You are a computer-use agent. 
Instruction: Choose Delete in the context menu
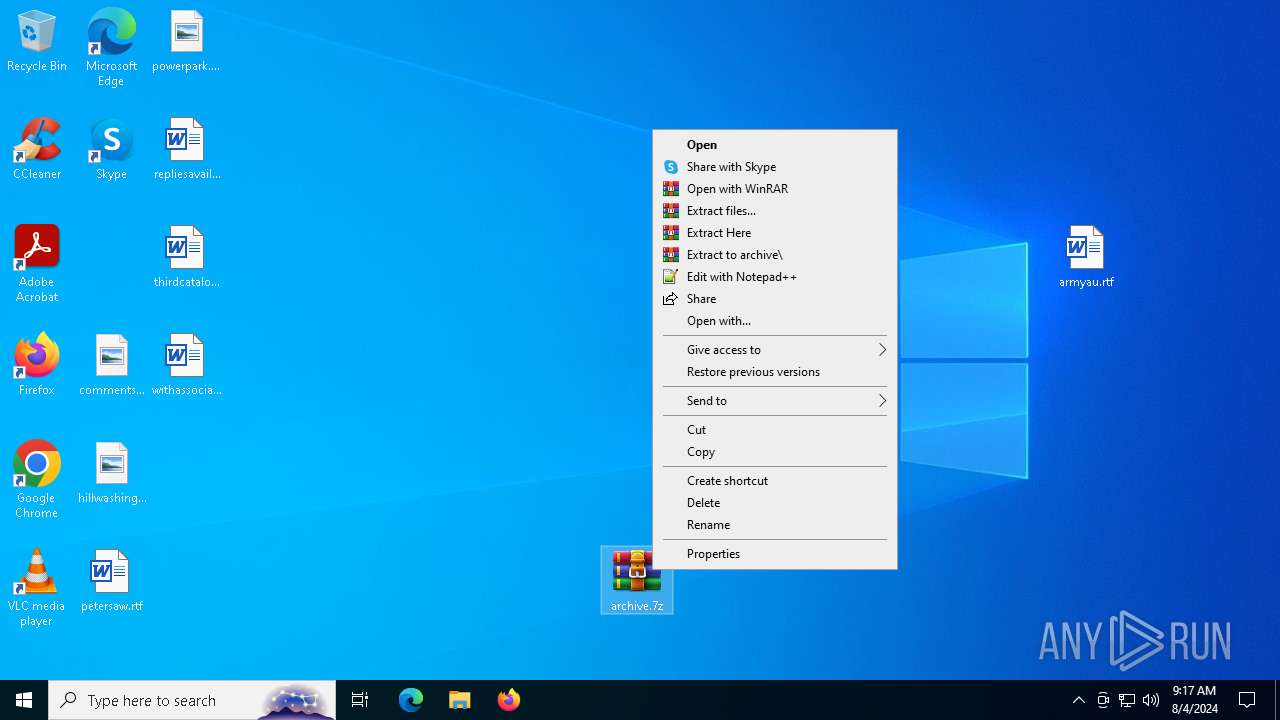(775, 503)
